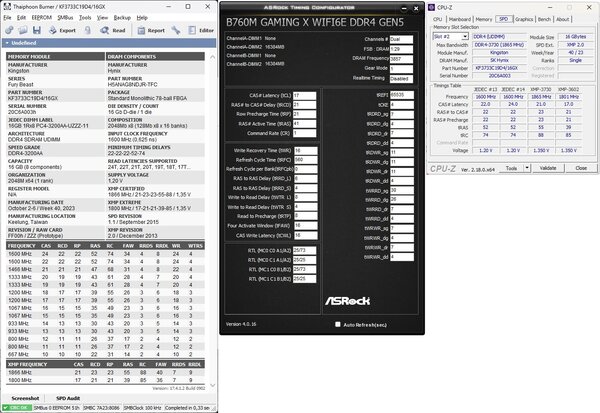Open the Slot #2 memory slot dropdown
The image size is (600, 413).
451,36
